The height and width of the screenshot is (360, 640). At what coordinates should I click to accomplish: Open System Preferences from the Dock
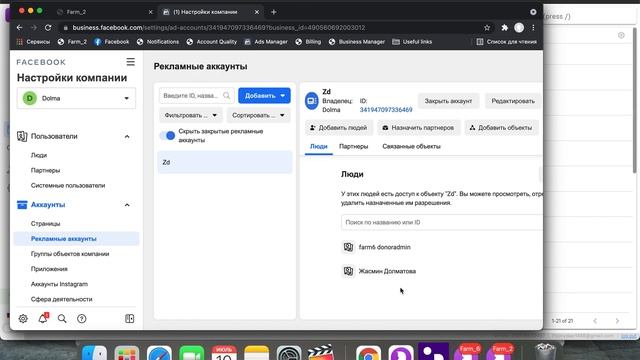tap(289, 353)
